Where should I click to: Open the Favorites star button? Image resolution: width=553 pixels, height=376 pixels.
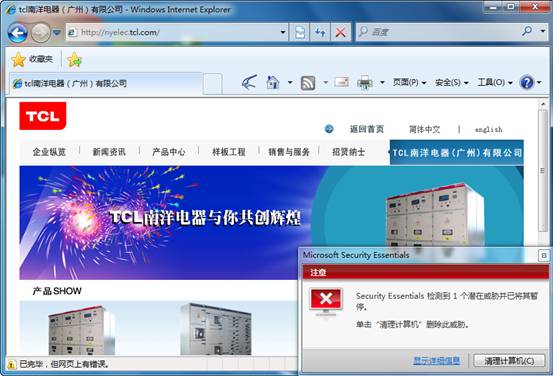tap(32, 59)
